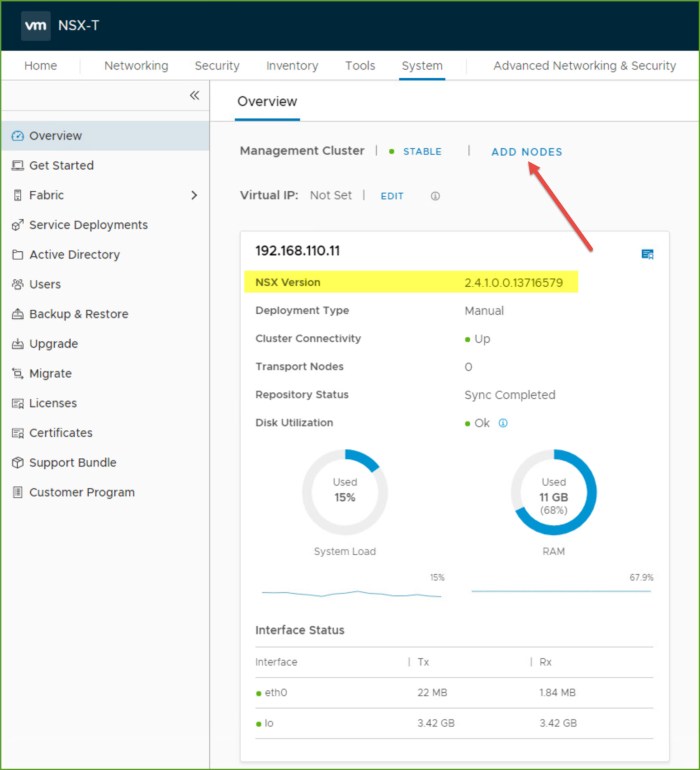Screen dimensions: 700x770
Task: Click the RAM usage donut chart
Action: tap(553, 491)
